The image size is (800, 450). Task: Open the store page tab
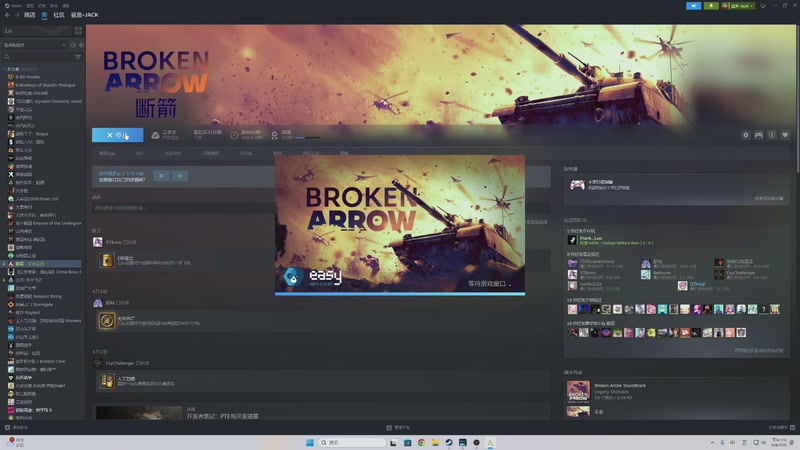click(107, 154)
